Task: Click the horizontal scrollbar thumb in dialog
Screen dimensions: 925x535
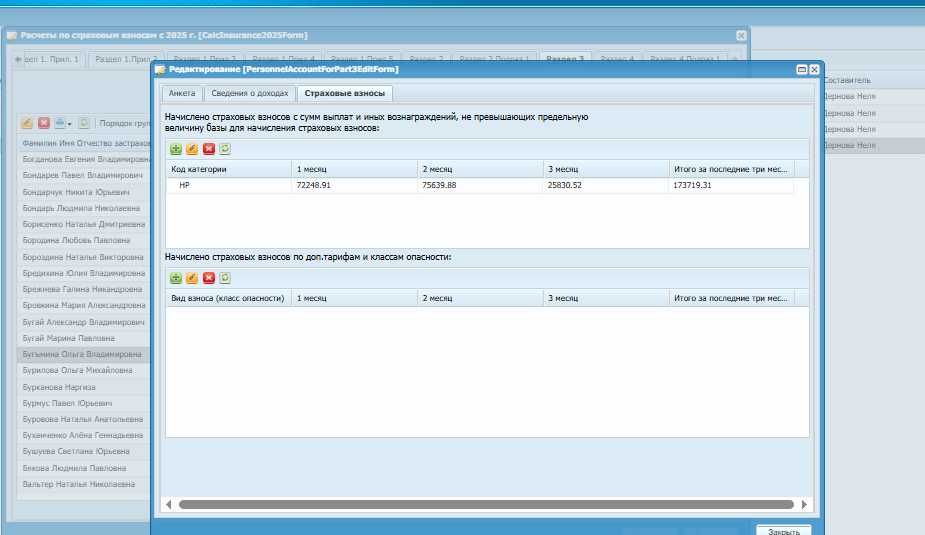Action: pos(486,504)
